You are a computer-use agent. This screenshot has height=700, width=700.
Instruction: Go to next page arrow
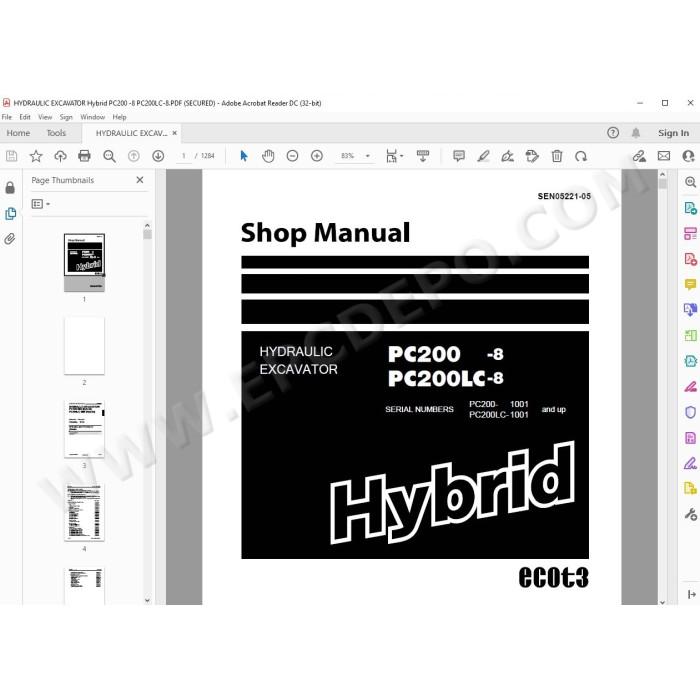pos(158,156)
